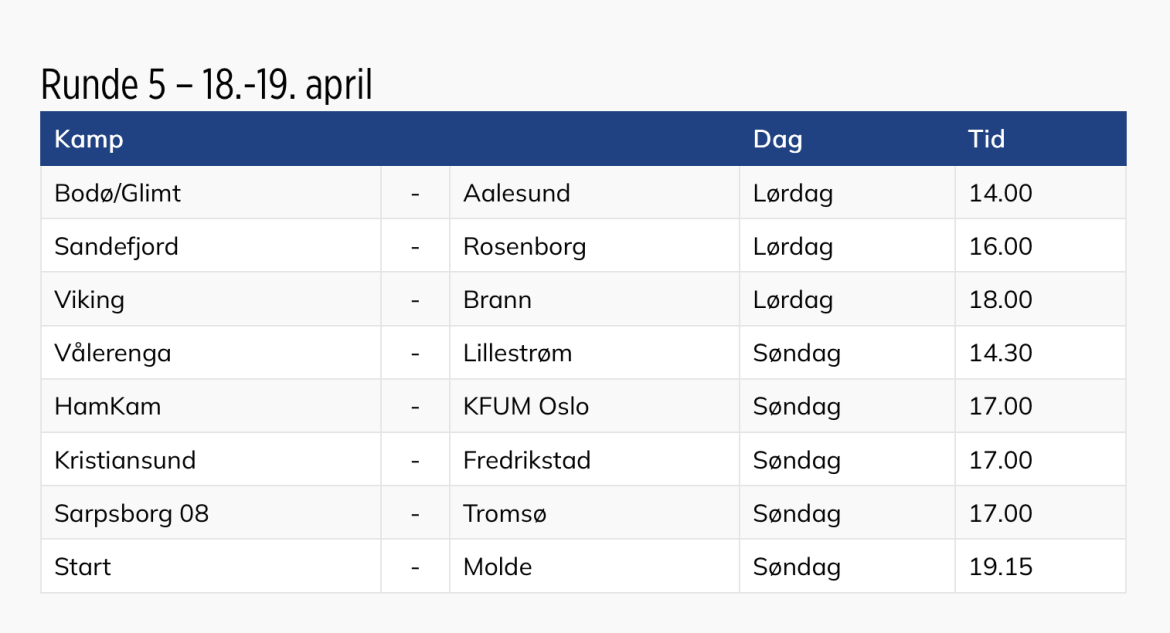
Task: Select the Bodø/Glimt team cell
Action: pos(118,193)
